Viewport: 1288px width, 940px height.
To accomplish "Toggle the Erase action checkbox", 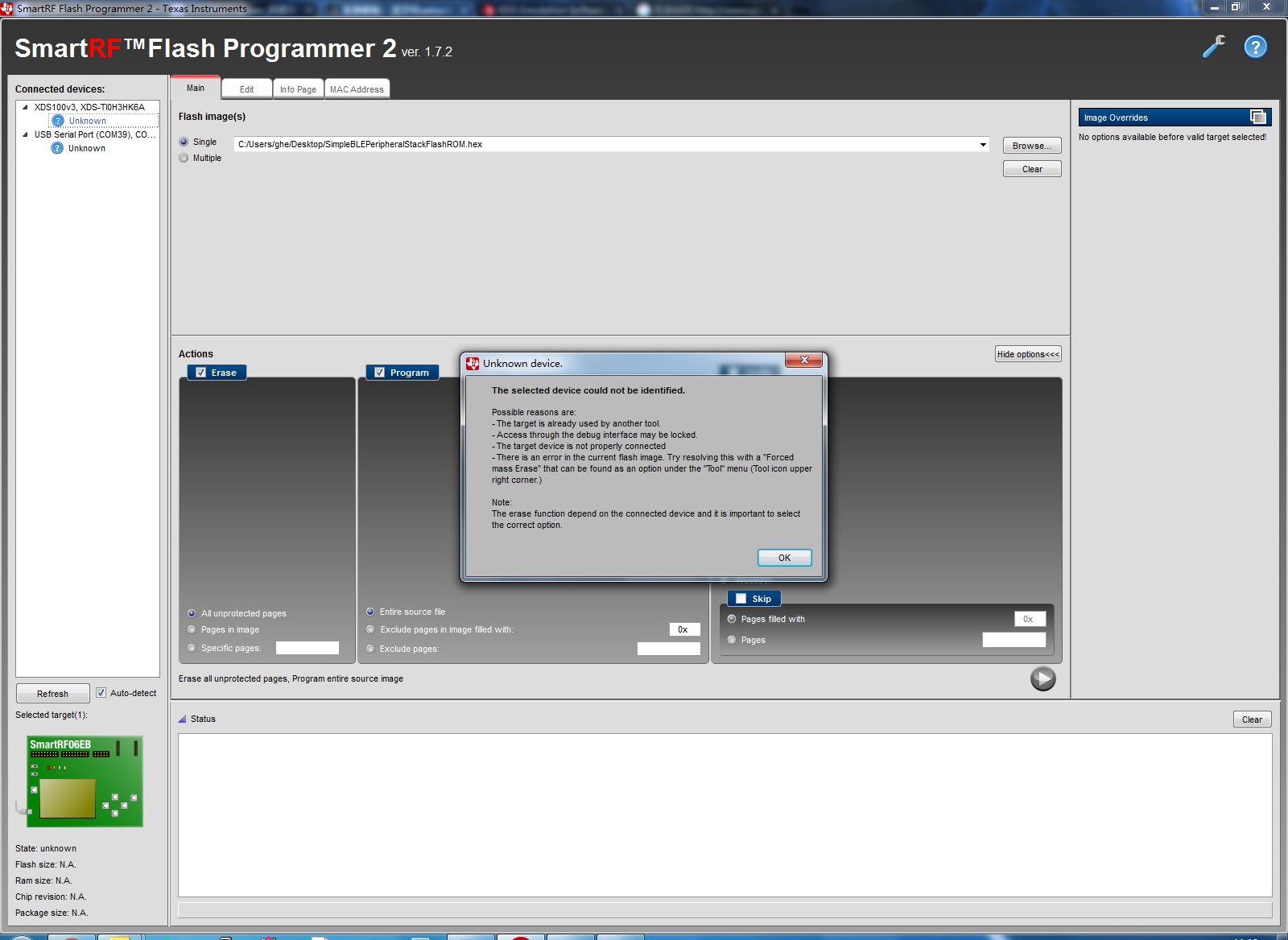I will click(201, 373).
